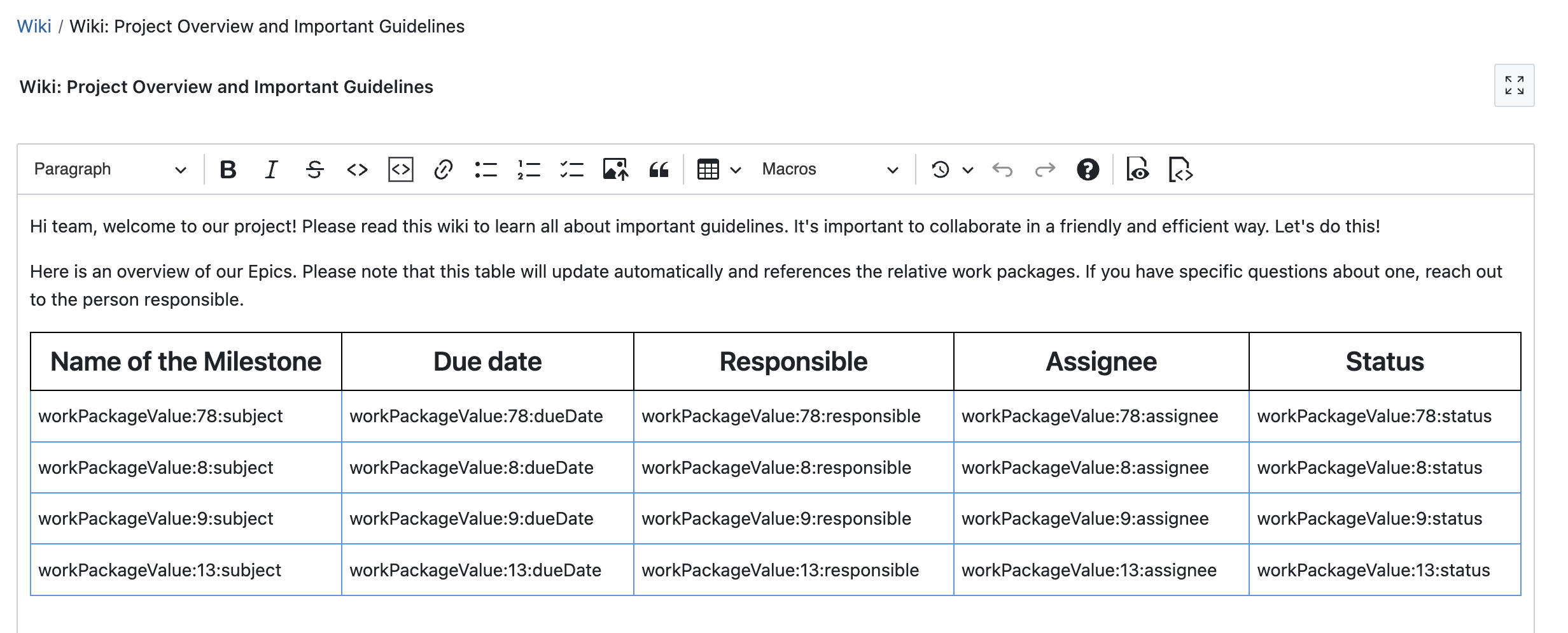Click the Undo arrow
This screenshot has height=633, width=1568.
tap(1002, 169)
